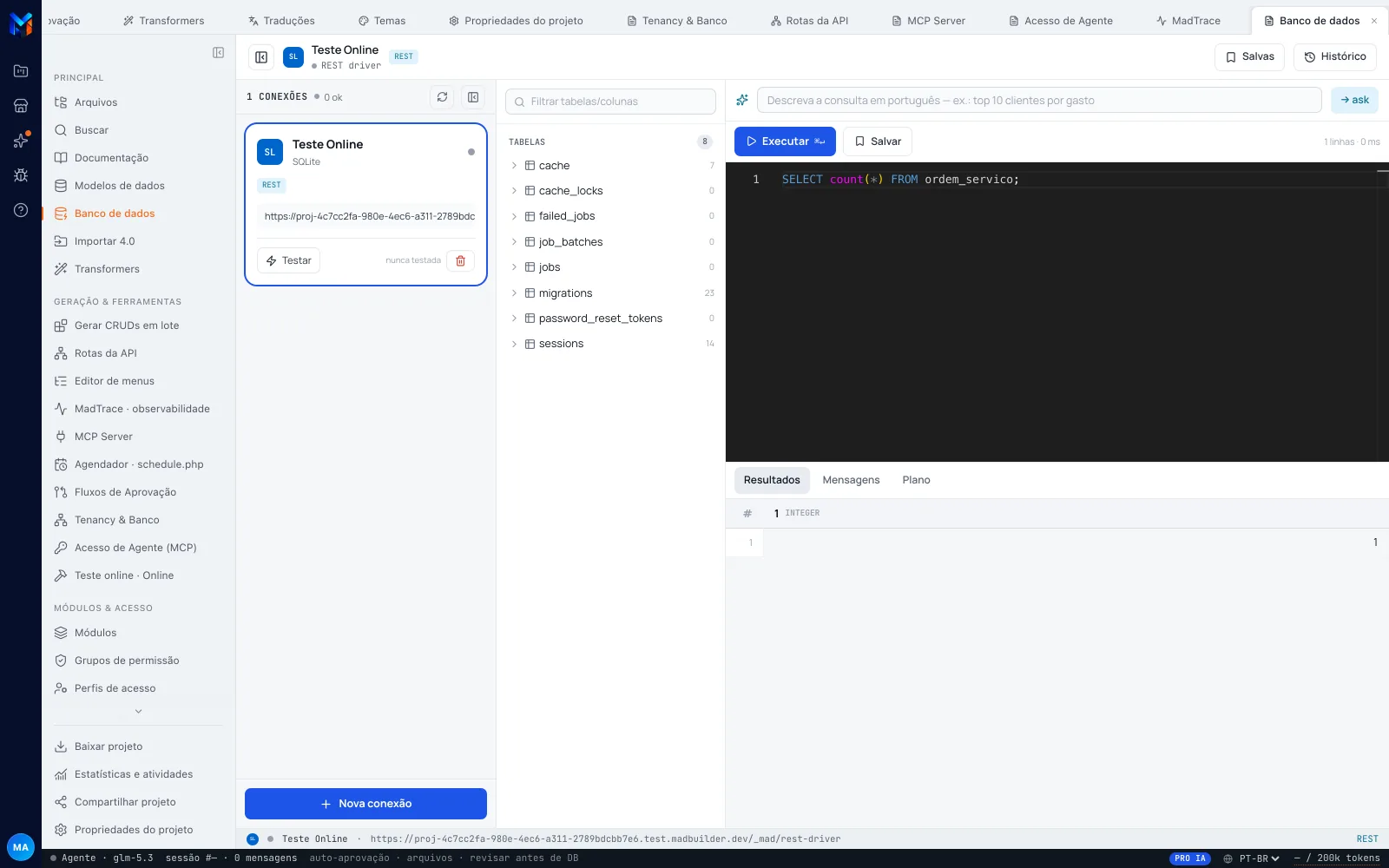Open Grupos de permissão in sidebar
This screenshot has height=868, width=1389.
(127, 661)
